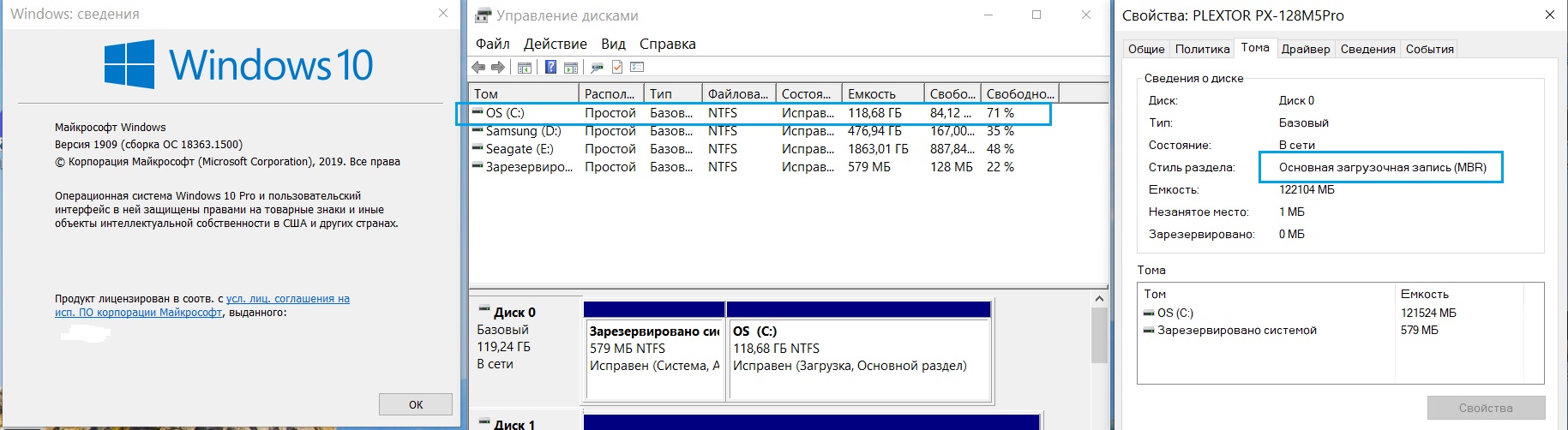This screenshot has height=430, width=1568.
Task: Click the 122104 МБ capacity value
Action: coord(1307,189)
